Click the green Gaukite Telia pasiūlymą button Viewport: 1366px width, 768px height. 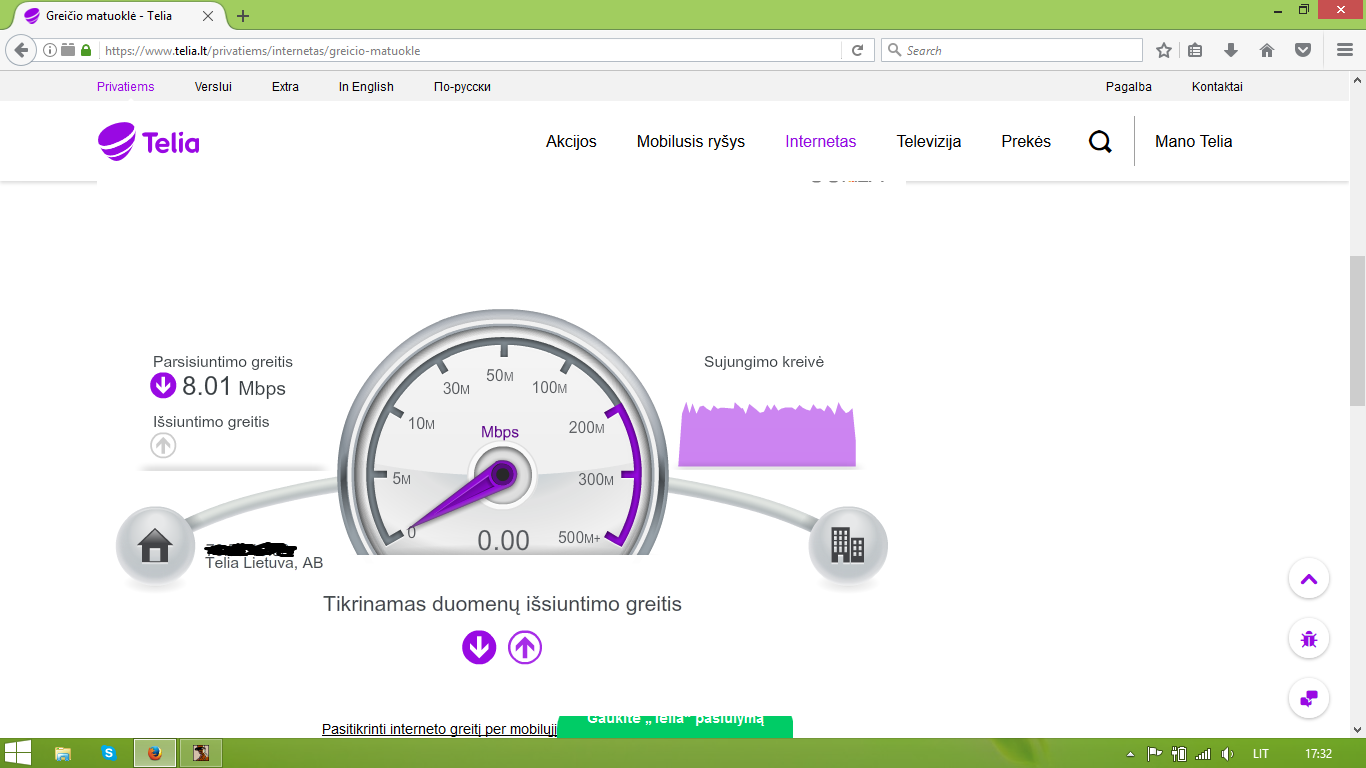tap(675, 725)
